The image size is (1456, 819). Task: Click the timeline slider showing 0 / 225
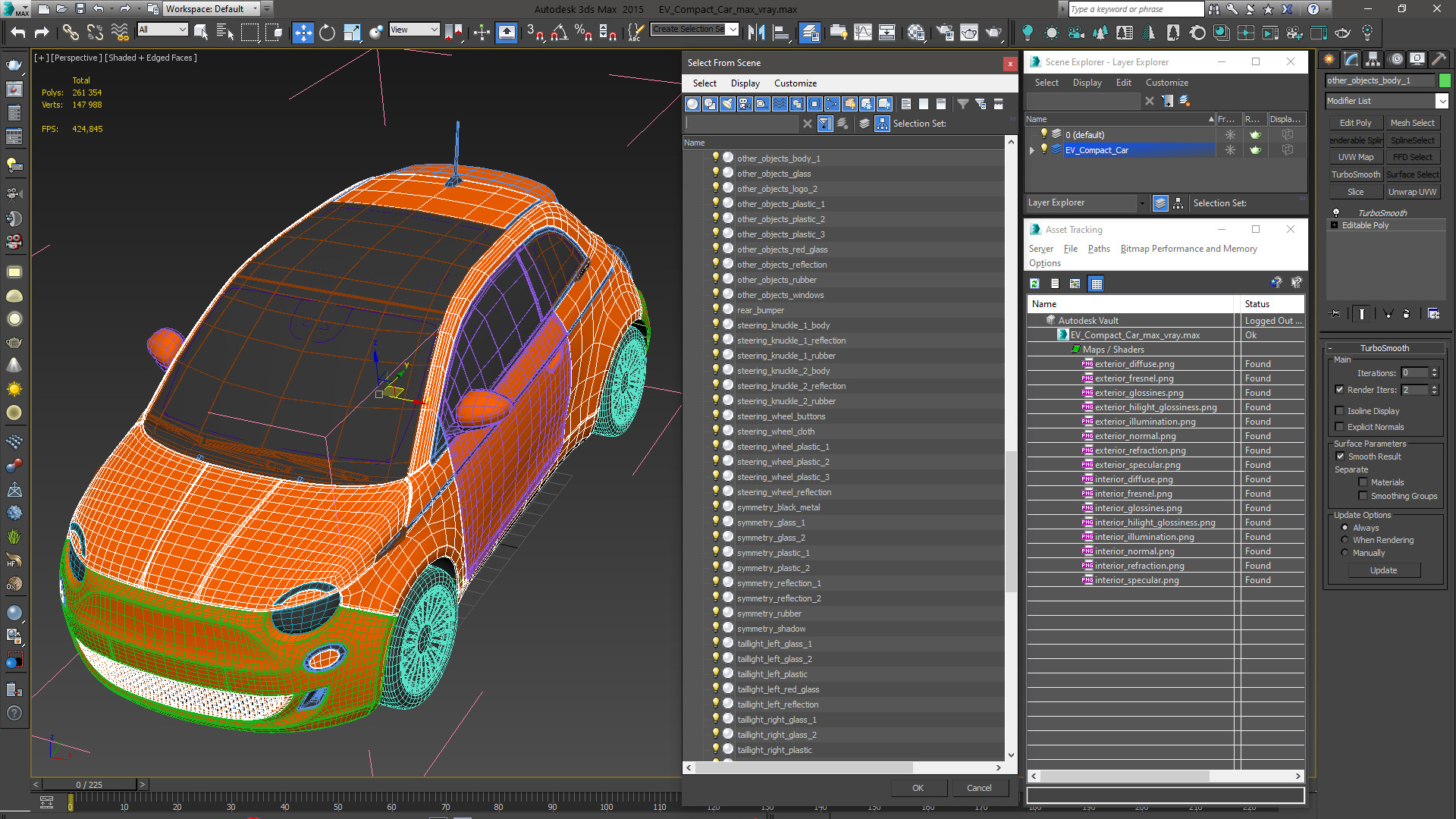point(89,784)
